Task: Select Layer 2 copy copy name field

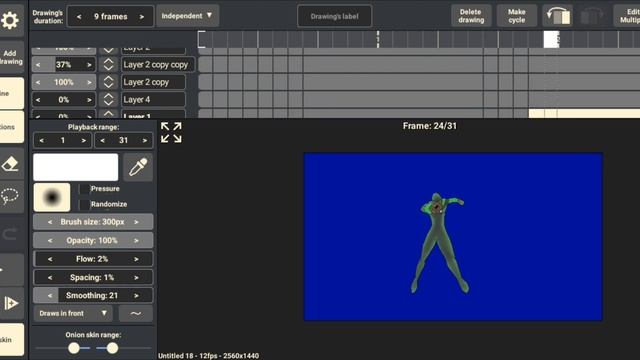Action: tap(158, 64)
